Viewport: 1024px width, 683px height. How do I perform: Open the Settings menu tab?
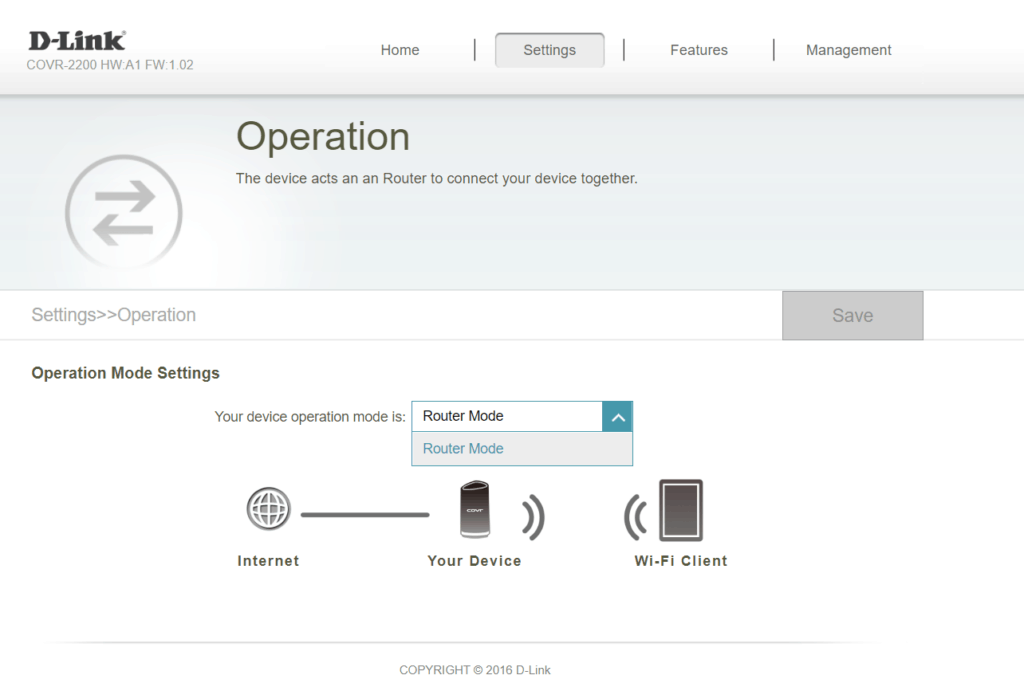point(549,50)
